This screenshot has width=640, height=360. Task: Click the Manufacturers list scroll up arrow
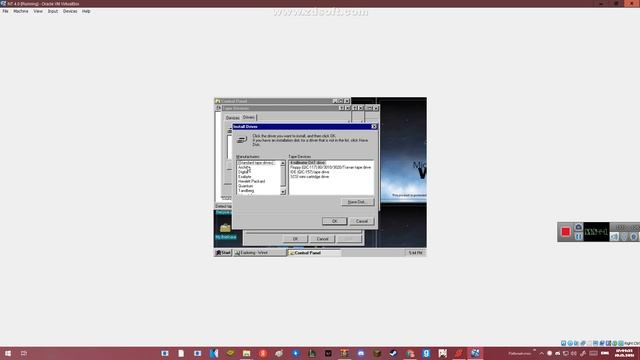[283, 163]
